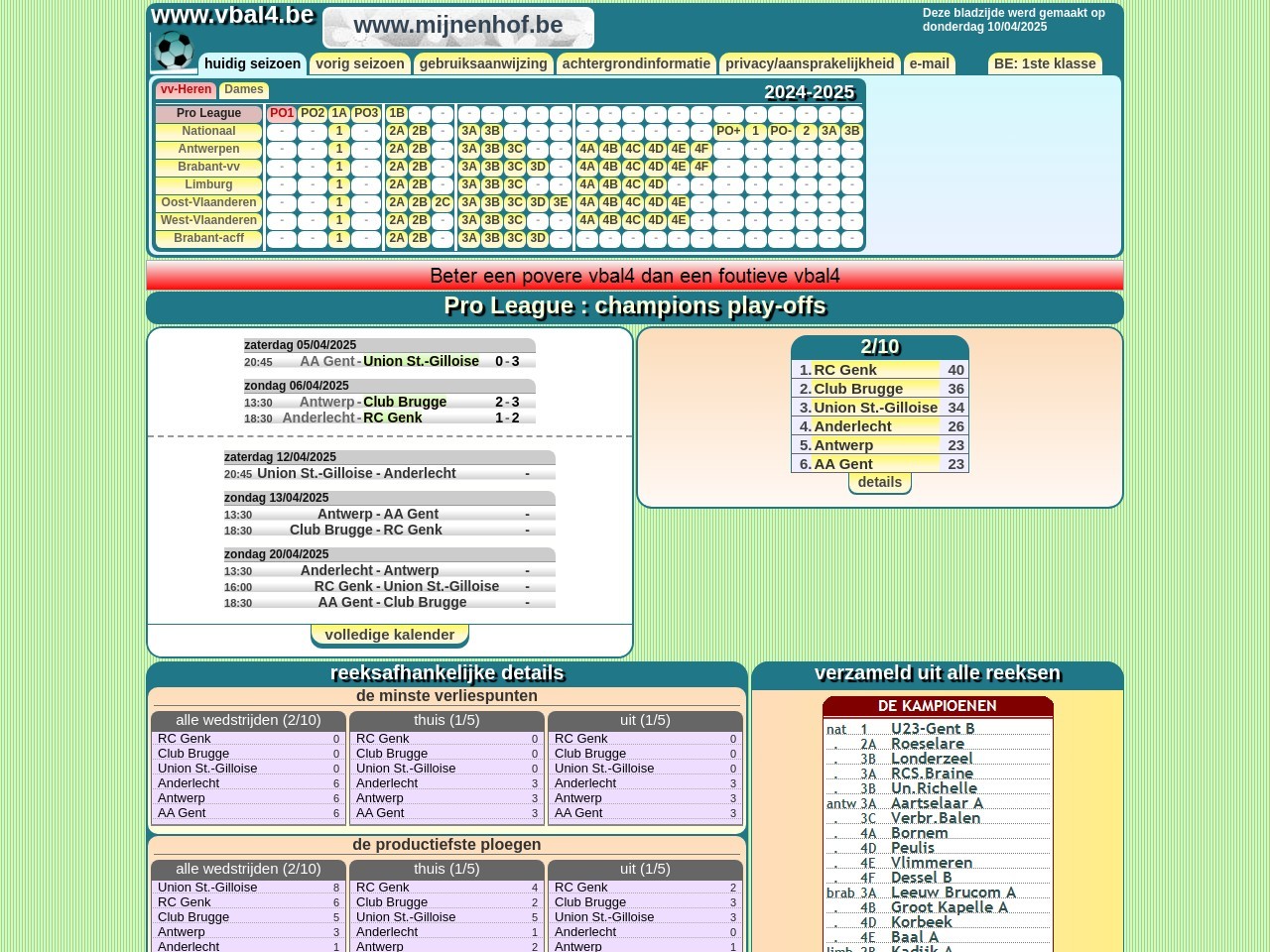Select champion Leeuw Brucom A

pos(953,892)
